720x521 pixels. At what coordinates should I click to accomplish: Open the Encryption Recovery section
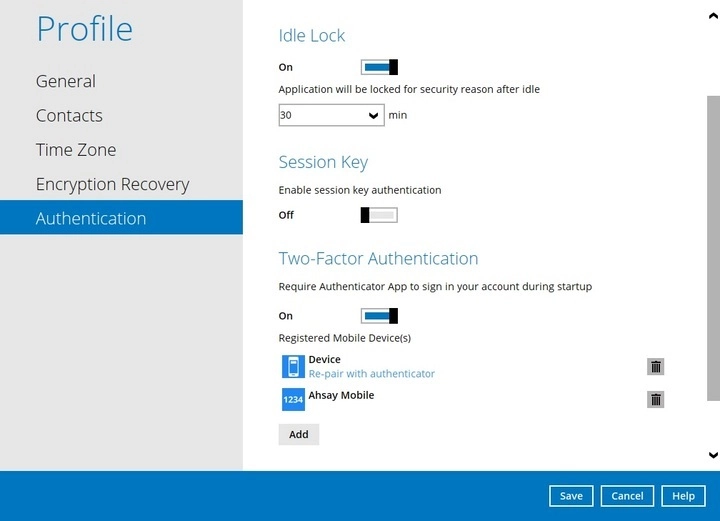pyautogui.click(x=112, y=184)
